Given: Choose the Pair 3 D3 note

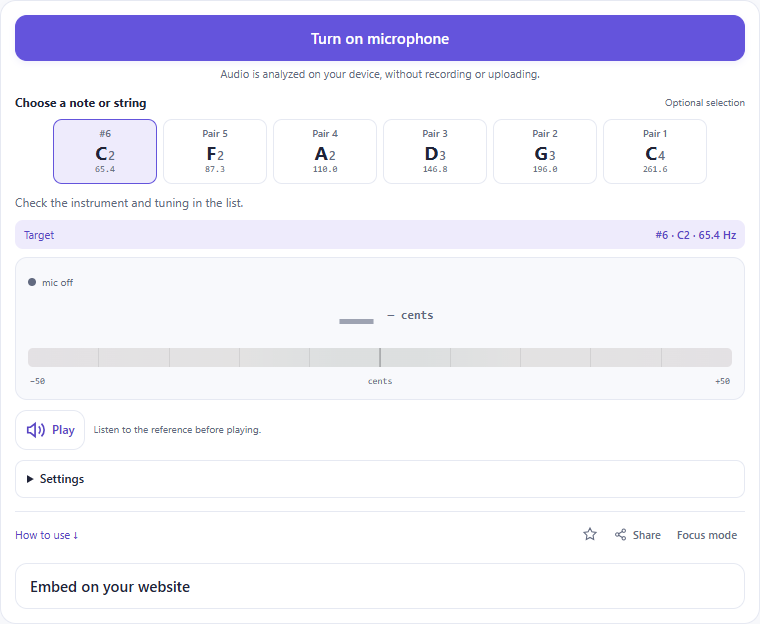Looking at the screenshot, I should [435, 151].
